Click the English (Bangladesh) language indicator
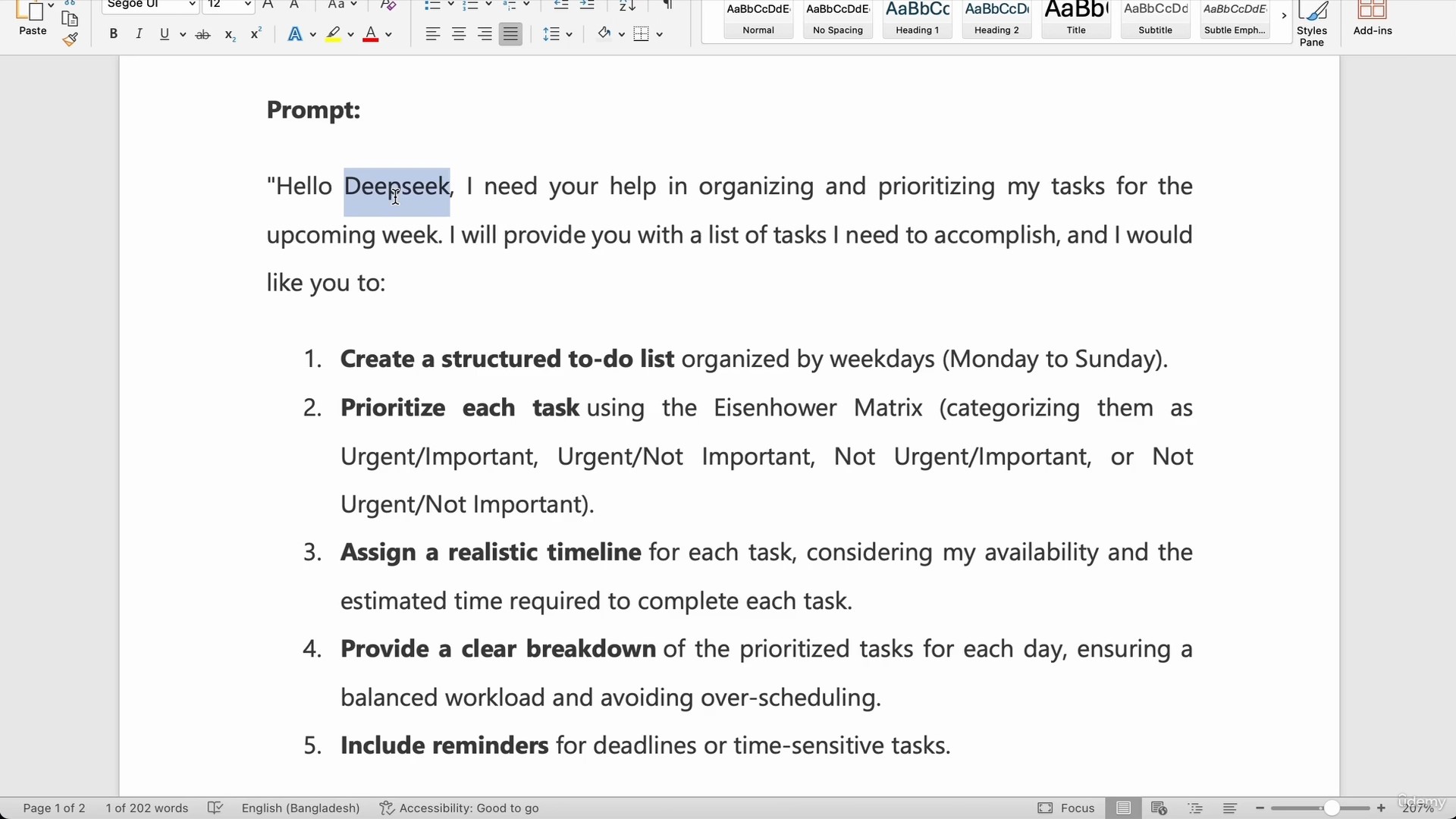1456x819 pixels. coord(301,808)
